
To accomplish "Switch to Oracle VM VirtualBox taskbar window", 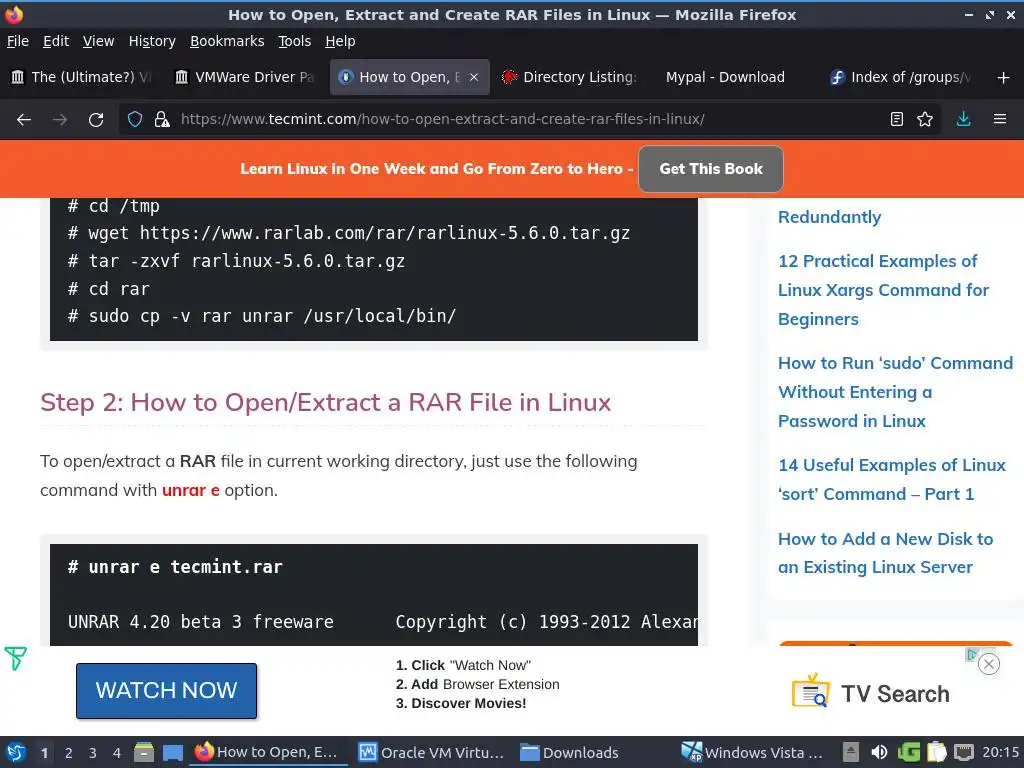I will (432, 752).
